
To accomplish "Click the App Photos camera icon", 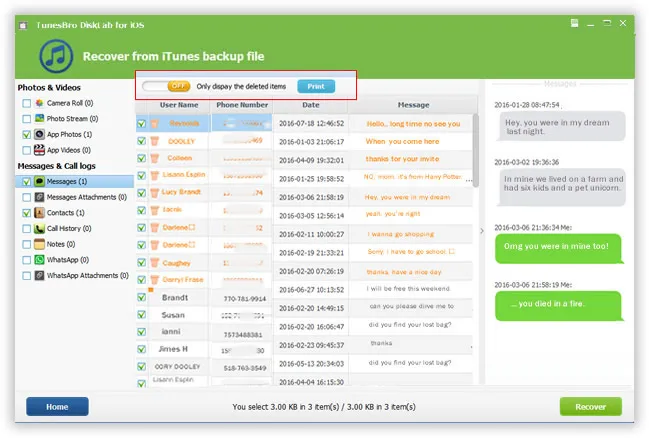I will coord(39,134).
